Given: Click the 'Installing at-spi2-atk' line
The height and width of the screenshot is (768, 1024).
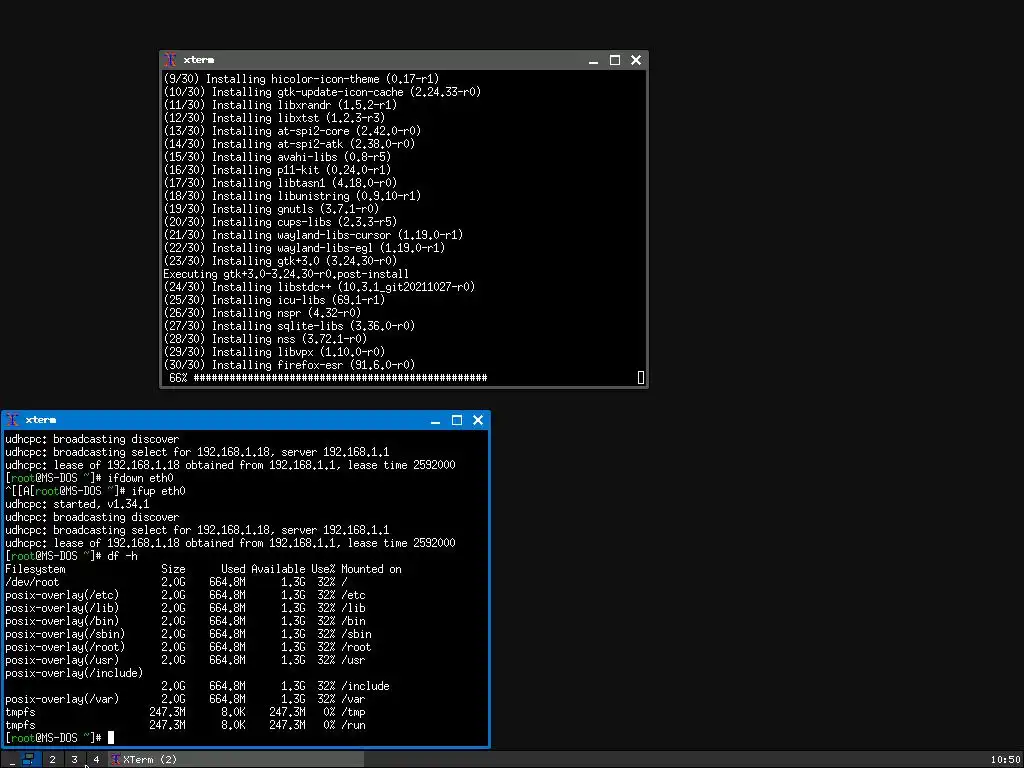Looking at the screenshot, I should [x=289, y=144].
